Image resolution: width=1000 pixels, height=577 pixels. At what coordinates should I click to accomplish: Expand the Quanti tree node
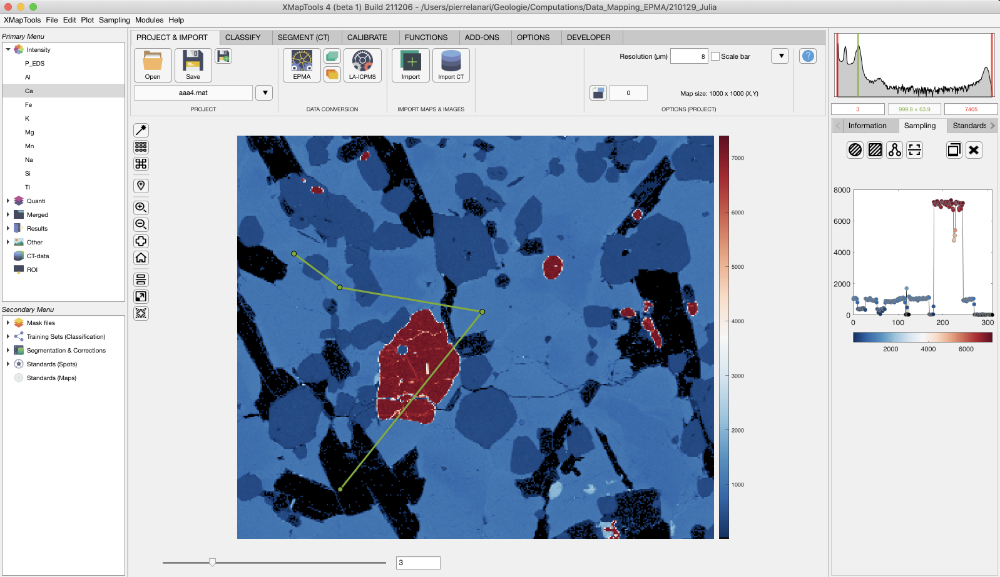8,201
